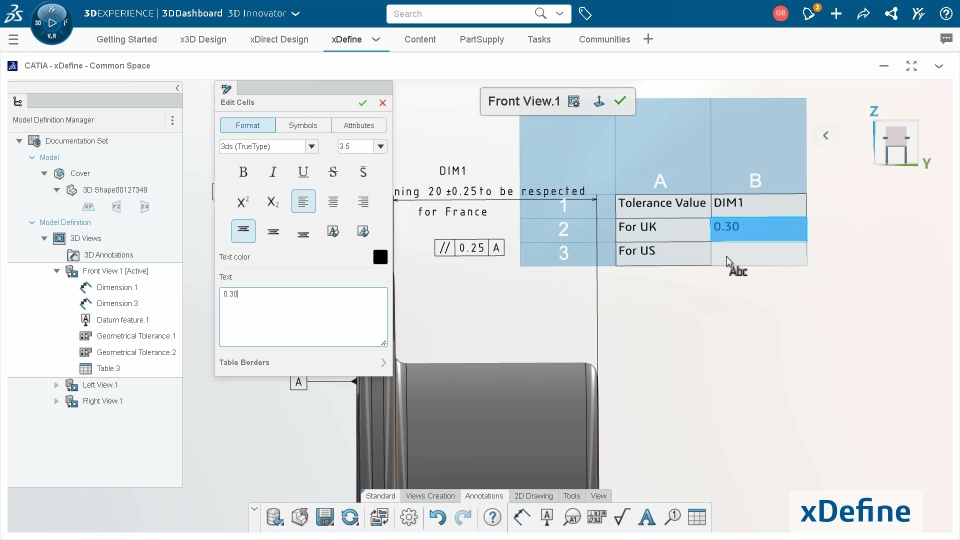The width and height of the screenshot is (960, 540).
Task: Switch to Views Creation toolbar tab
Action: pos(430,496)
